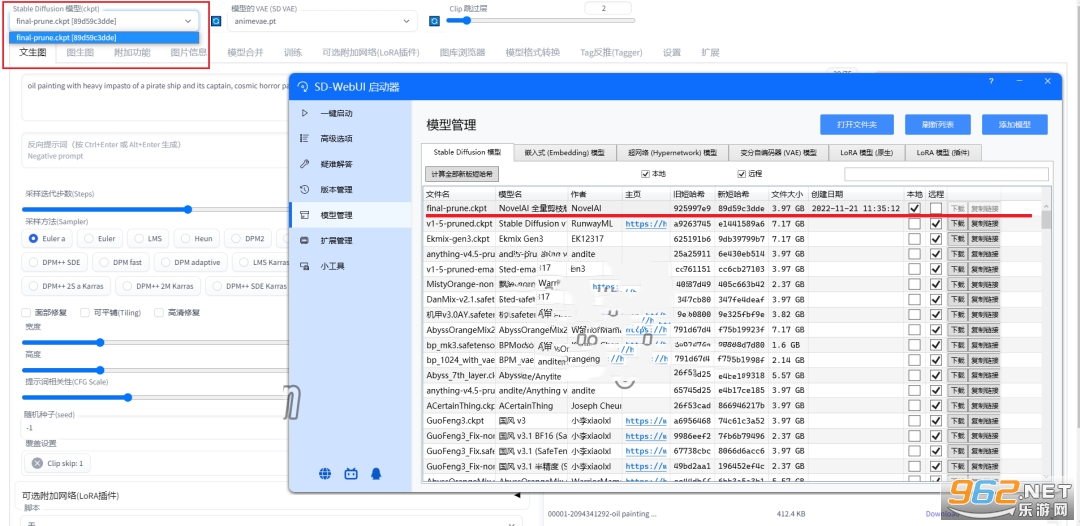Viewport: 1080px width, 526px height.
Task: Open the 超网络 (Hypernetwork) 模型 tab
Action: point(672,152)
